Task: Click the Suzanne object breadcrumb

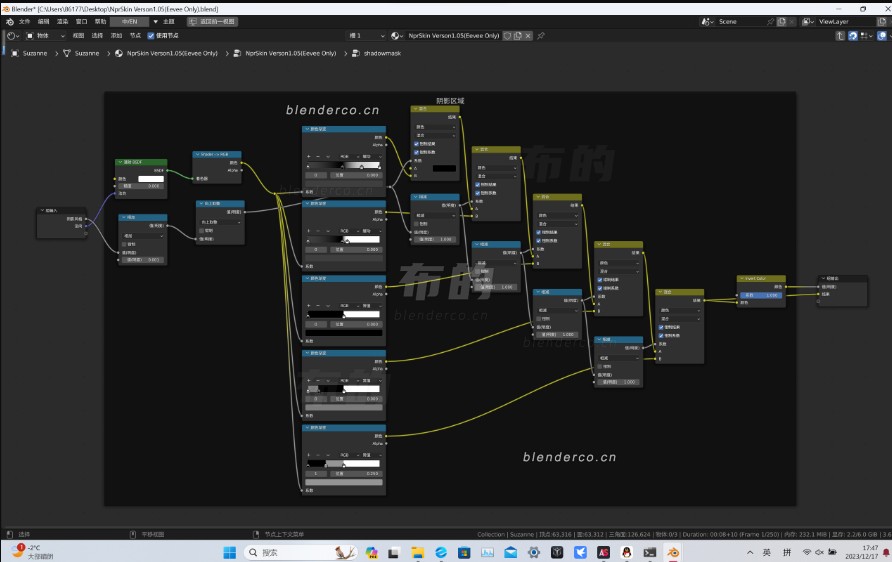Action: tap(30, 53)
